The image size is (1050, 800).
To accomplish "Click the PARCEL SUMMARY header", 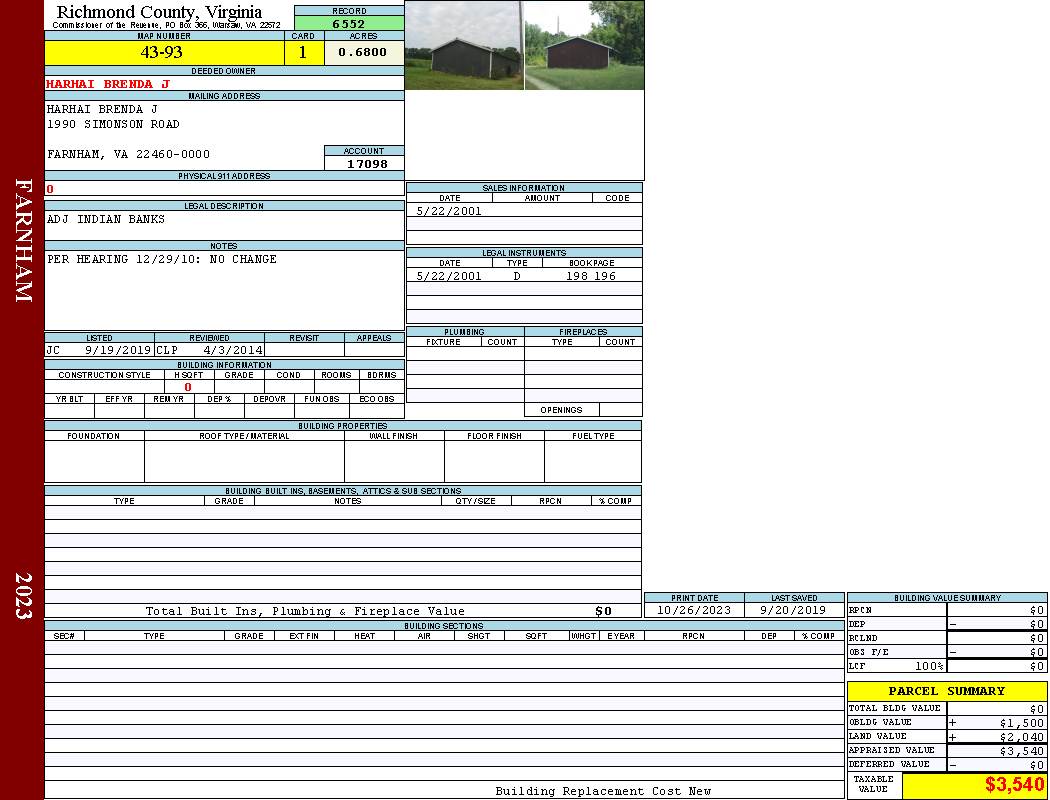I will [x=947, y=691].
